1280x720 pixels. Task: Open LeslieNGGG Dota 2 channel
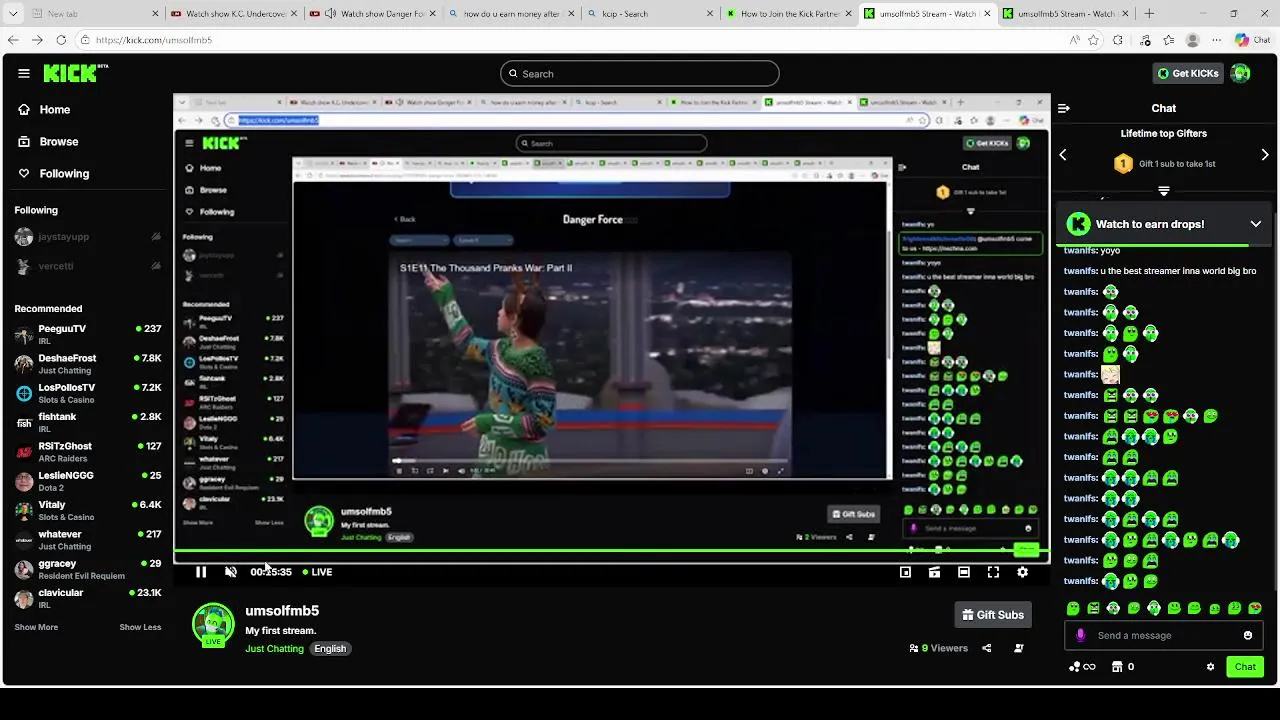click(x=88, y=481)
